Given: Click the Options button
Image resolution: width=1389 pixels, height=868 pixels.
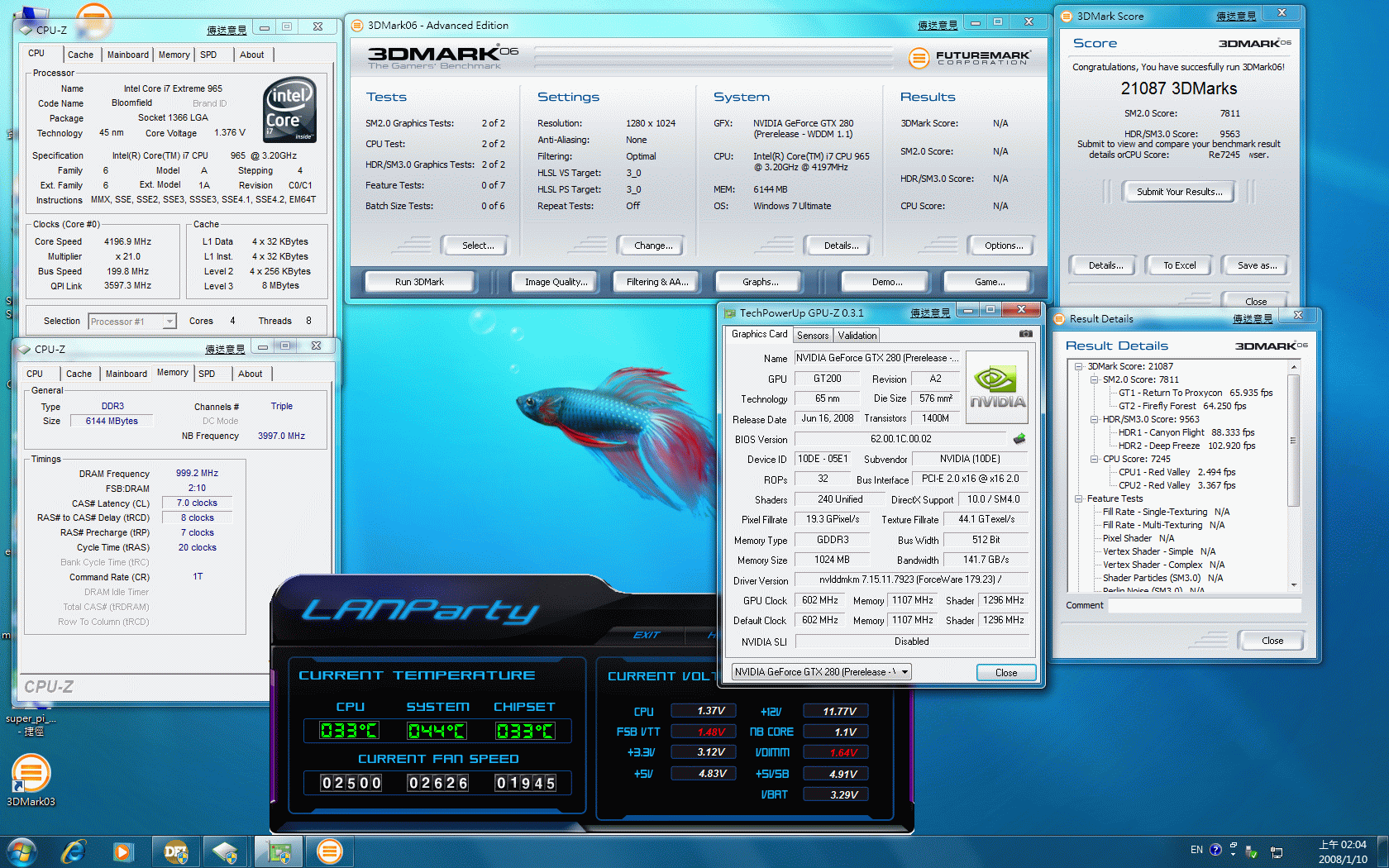Looking at the screenshot, I should click(x=1004, y=246).
